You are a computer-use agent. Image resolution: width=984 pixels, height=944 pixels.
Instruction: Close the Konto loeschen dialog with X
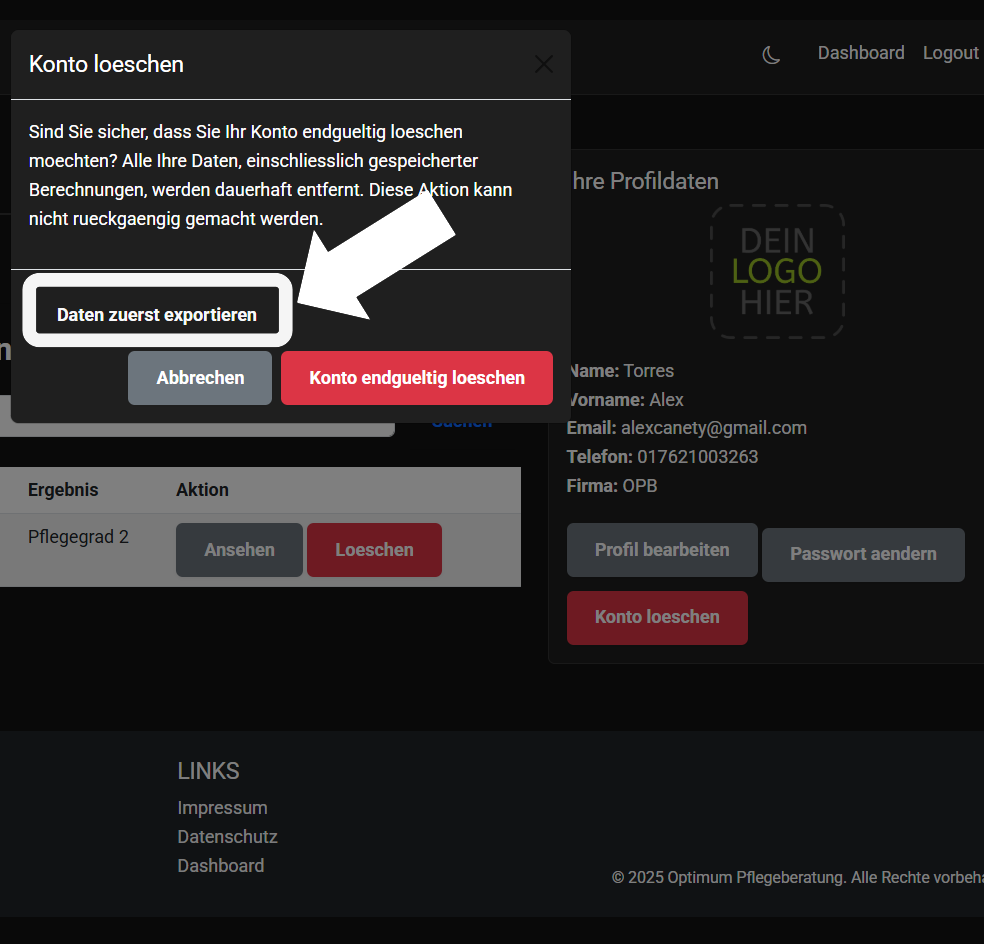[x=543, y=65]
